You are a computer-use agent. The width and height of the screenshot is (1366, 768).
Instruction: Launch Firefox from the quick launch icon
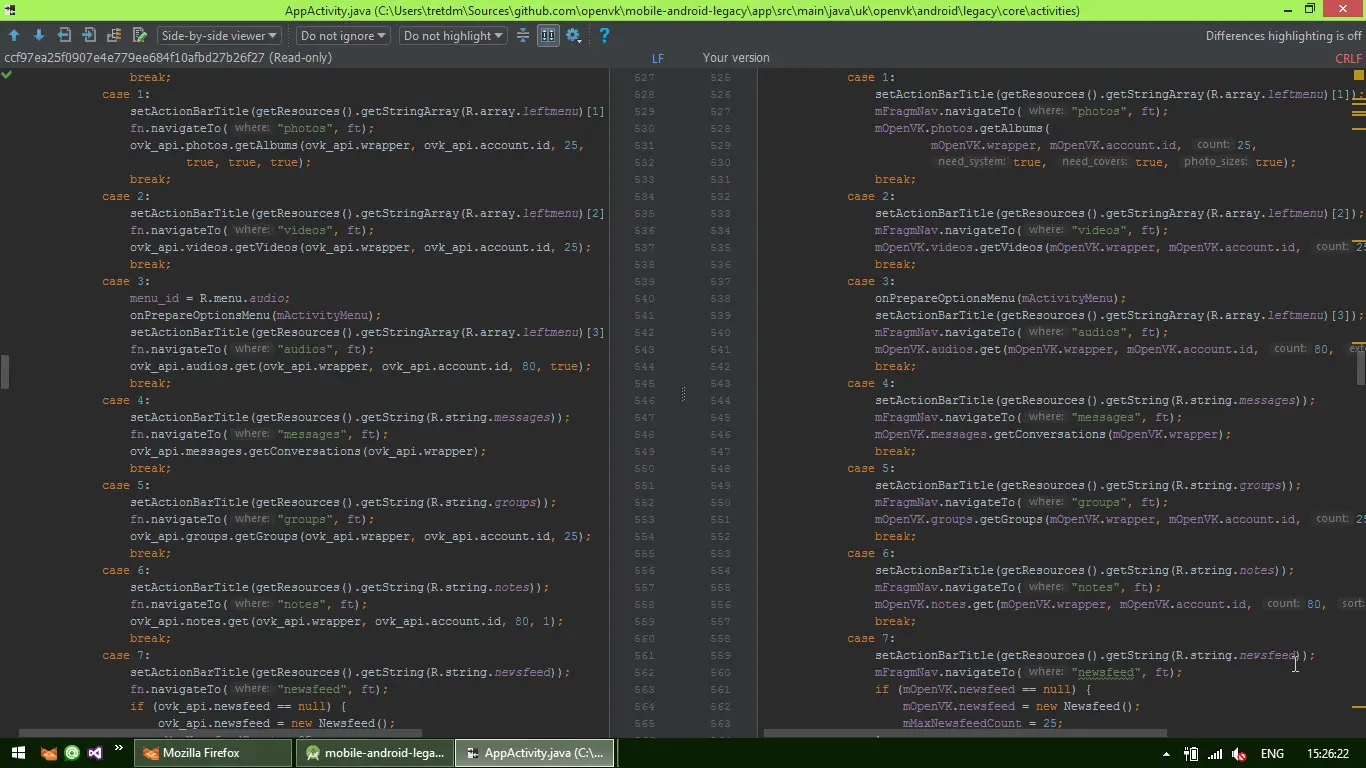48,753
